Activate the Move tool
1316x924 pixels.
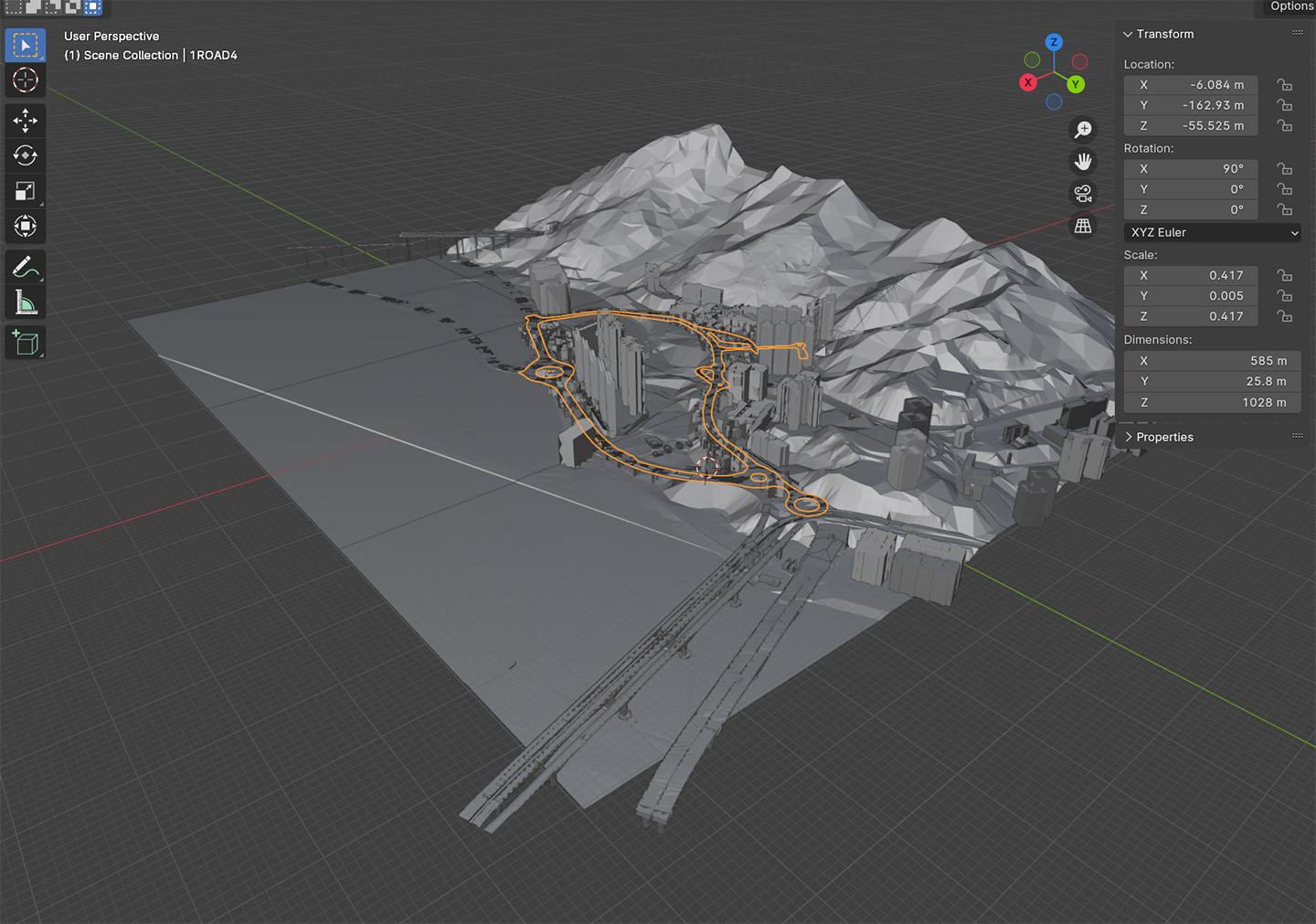(x=25, y=120)
